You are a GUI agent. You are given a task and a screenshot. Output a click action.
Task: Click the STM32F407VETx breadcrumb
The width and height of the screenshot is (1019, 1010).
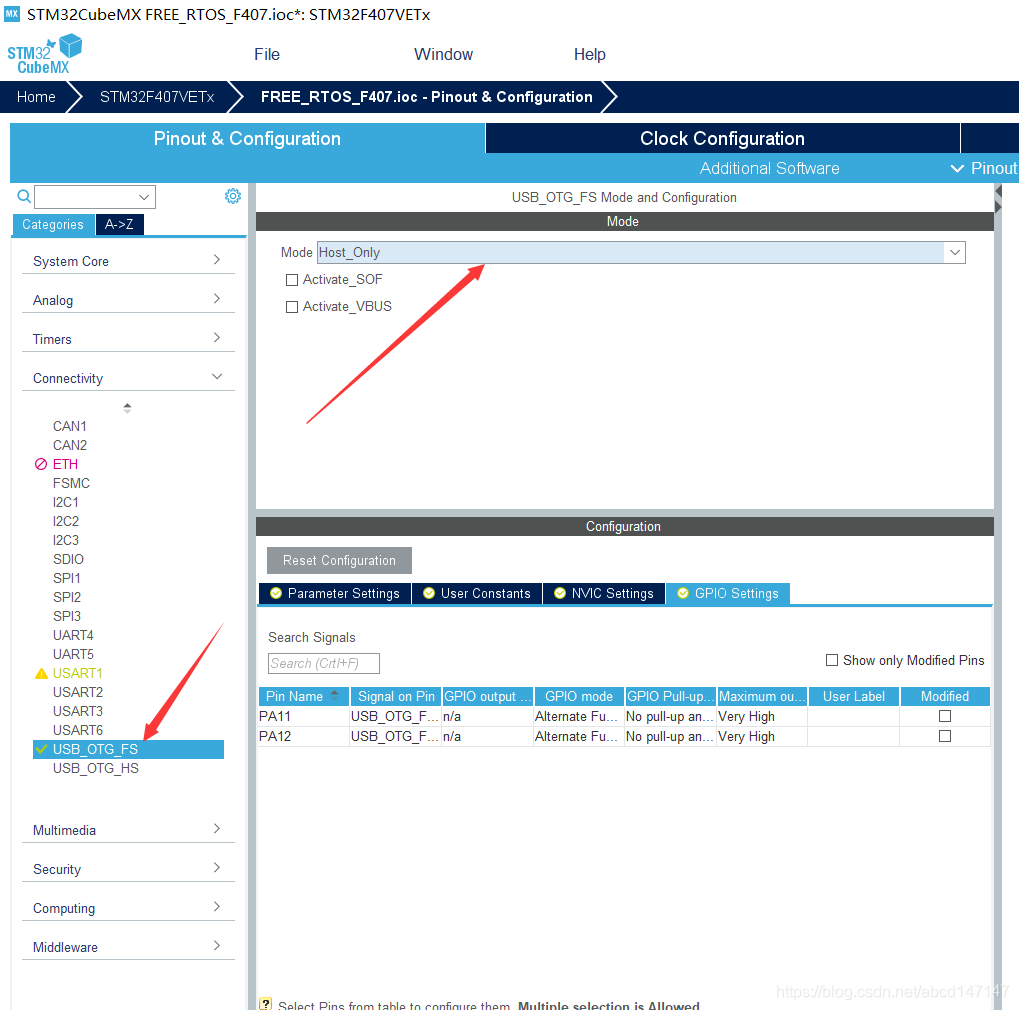click(x=157, y=97)
